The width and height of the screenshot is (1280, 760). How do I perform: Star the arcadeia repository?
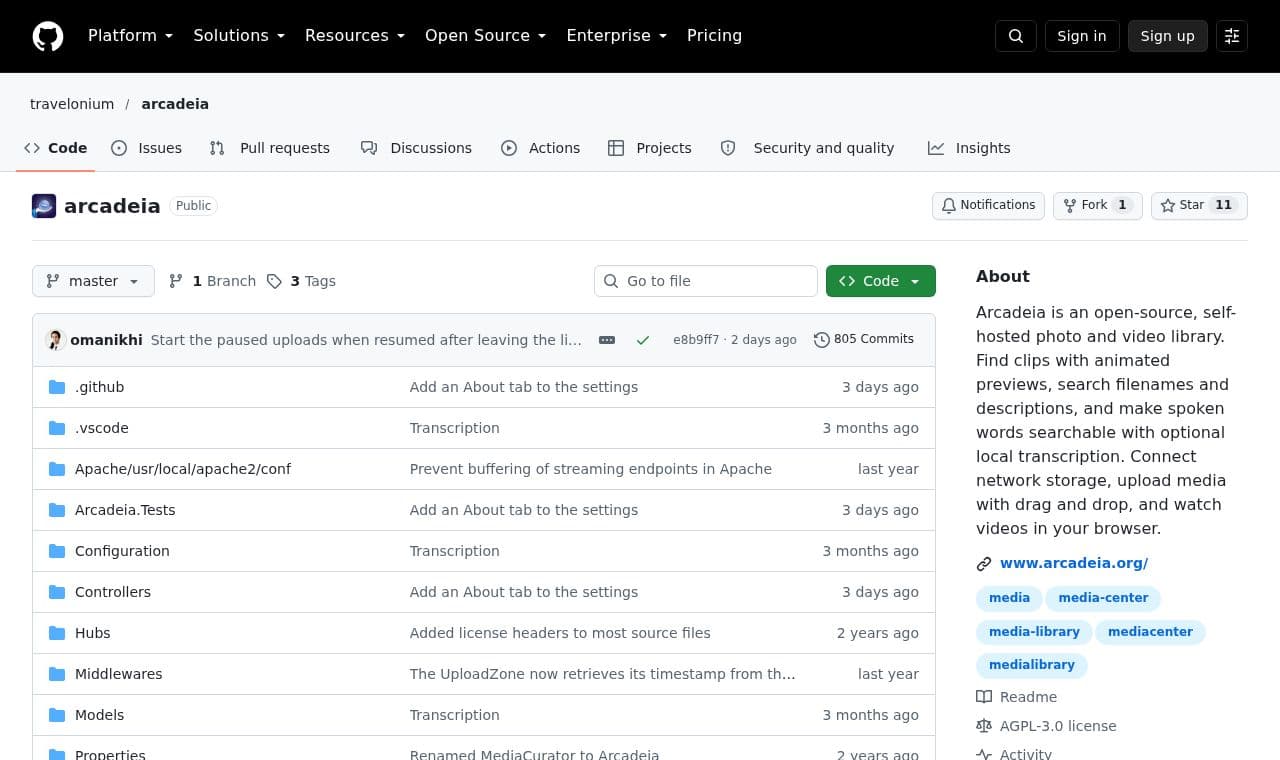click(x=1199, y=205)
